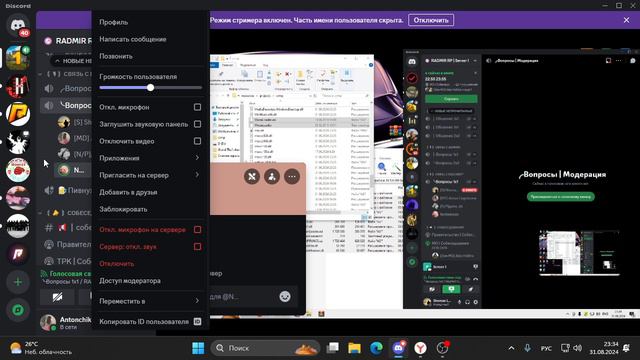Select Добавить в друзья menu entry
The width and height of the screenshot is (640, 360).
click(150, 192)
